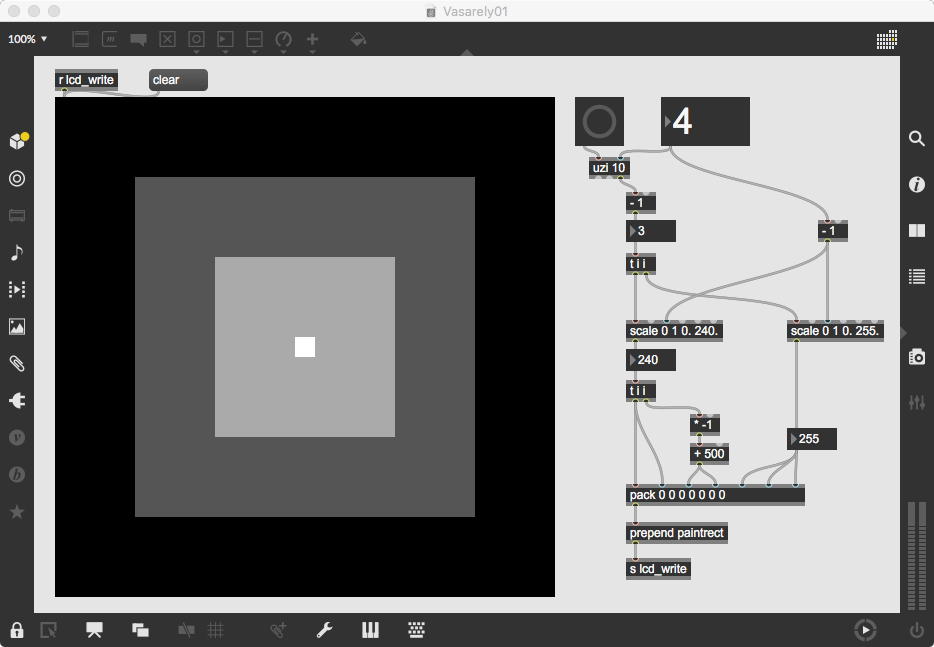Toggle mute of patch cords icon
The width and height of the screenshot is (934, 647).
tap(186, 630)
